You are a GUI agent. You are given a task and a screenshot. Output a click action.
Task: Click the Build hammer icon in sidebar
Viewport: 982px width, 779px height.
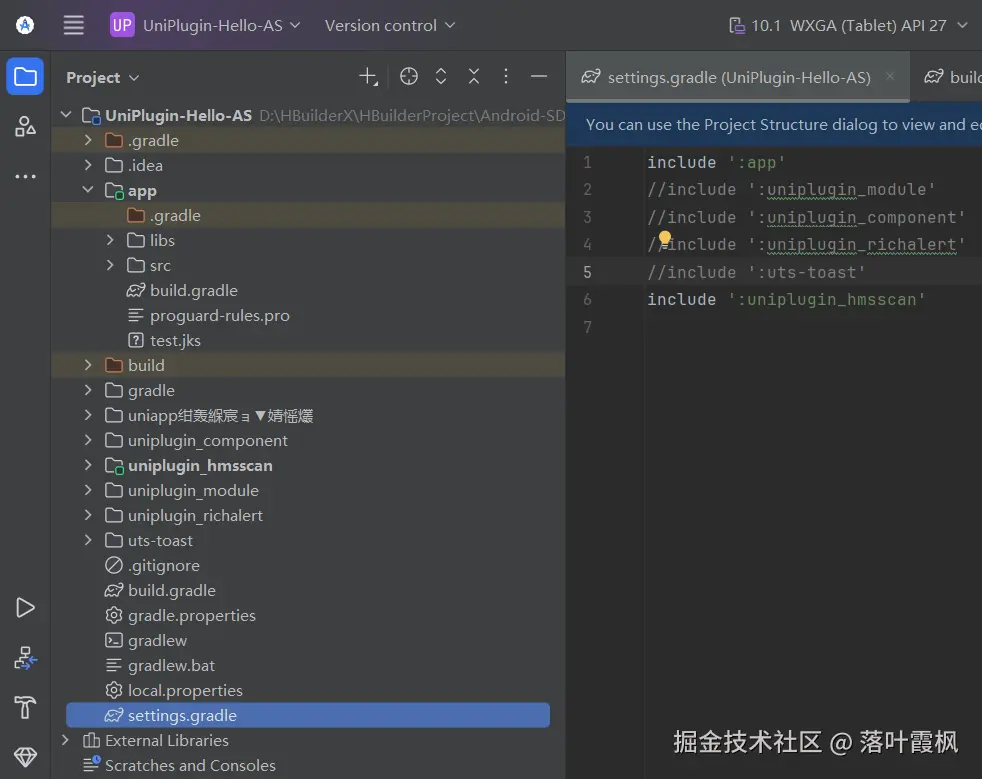25,707
